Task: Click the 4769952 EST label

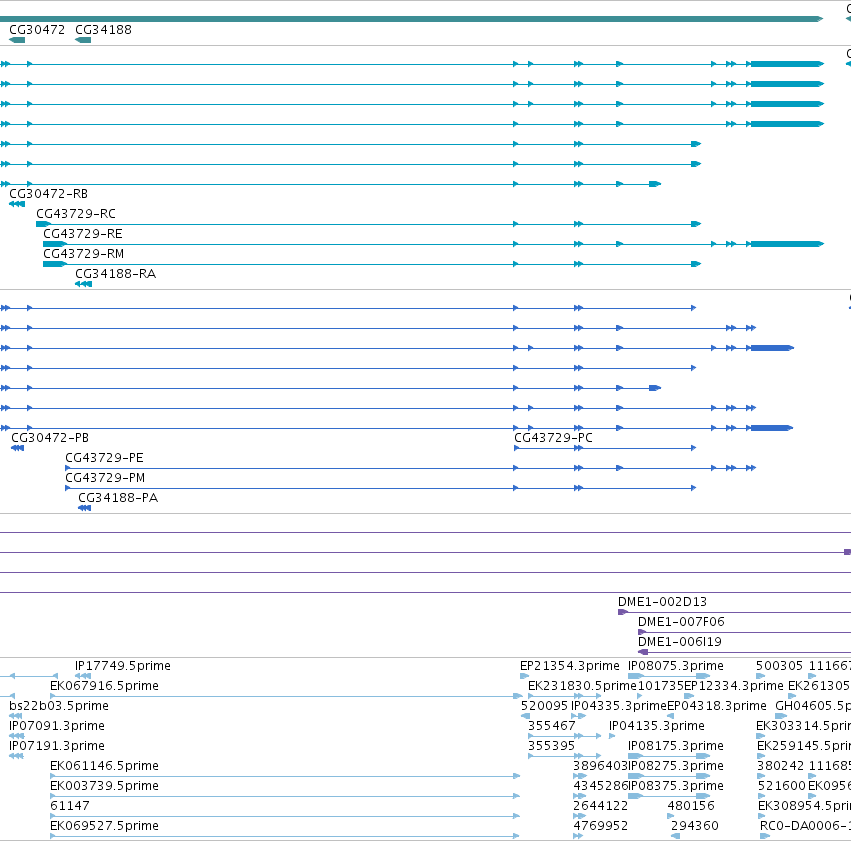Action: (x=600, y=826)
